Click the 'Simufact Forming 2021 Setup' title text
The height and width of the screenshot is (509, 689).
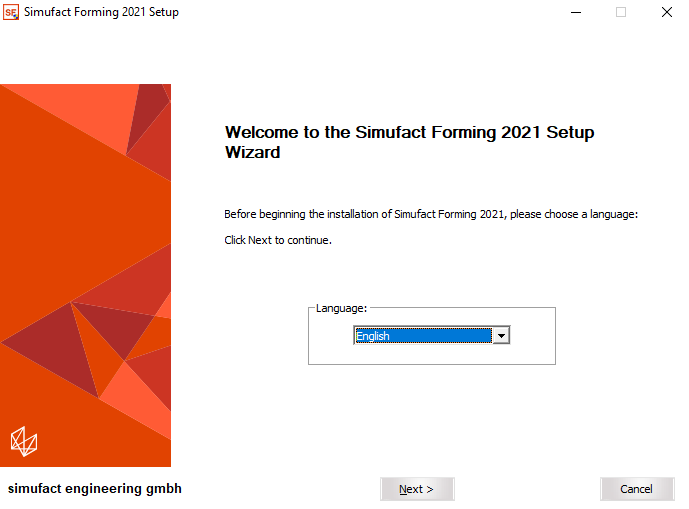pyautogui.click(x=102, y=12)
